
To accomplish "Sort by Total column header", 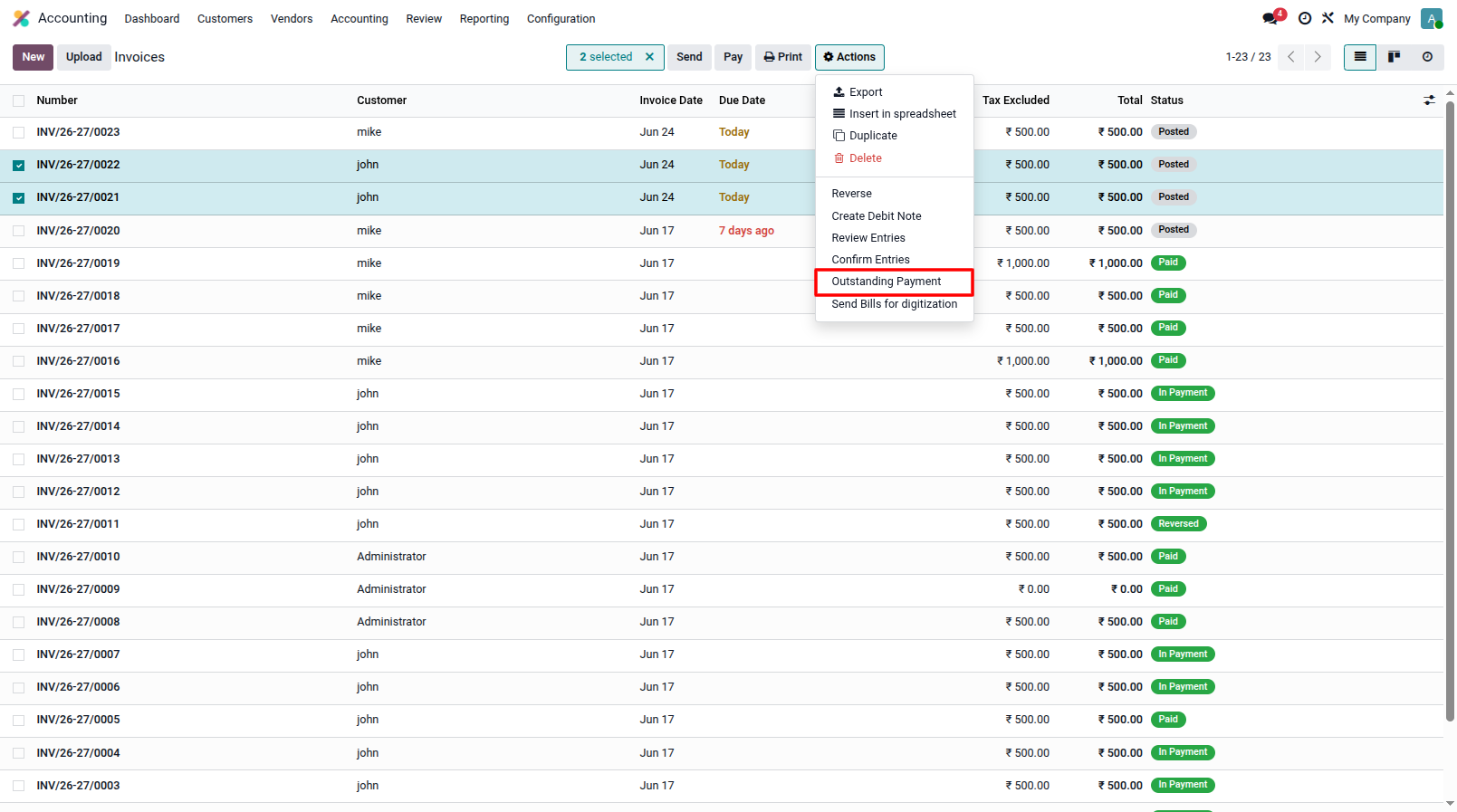I will click(1130, 100).
